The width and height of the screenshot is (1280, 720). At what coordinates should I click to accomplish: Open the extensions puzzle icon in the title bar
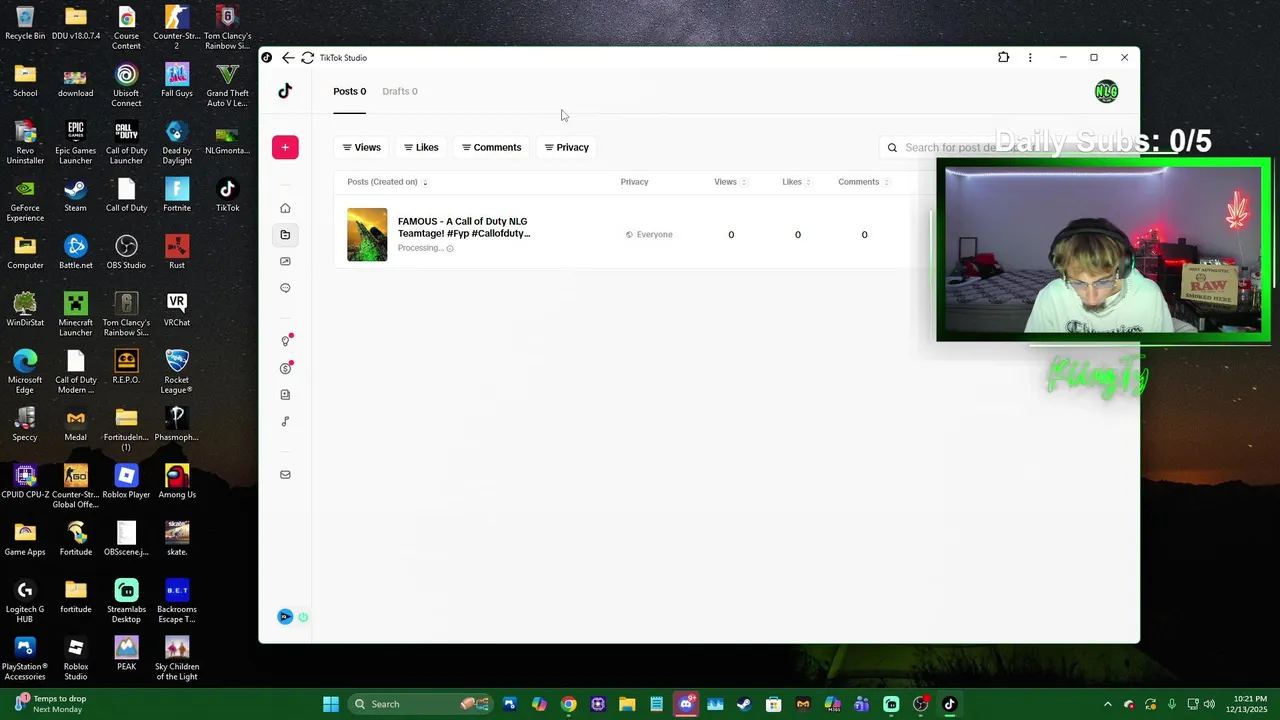click(1003, 57)
